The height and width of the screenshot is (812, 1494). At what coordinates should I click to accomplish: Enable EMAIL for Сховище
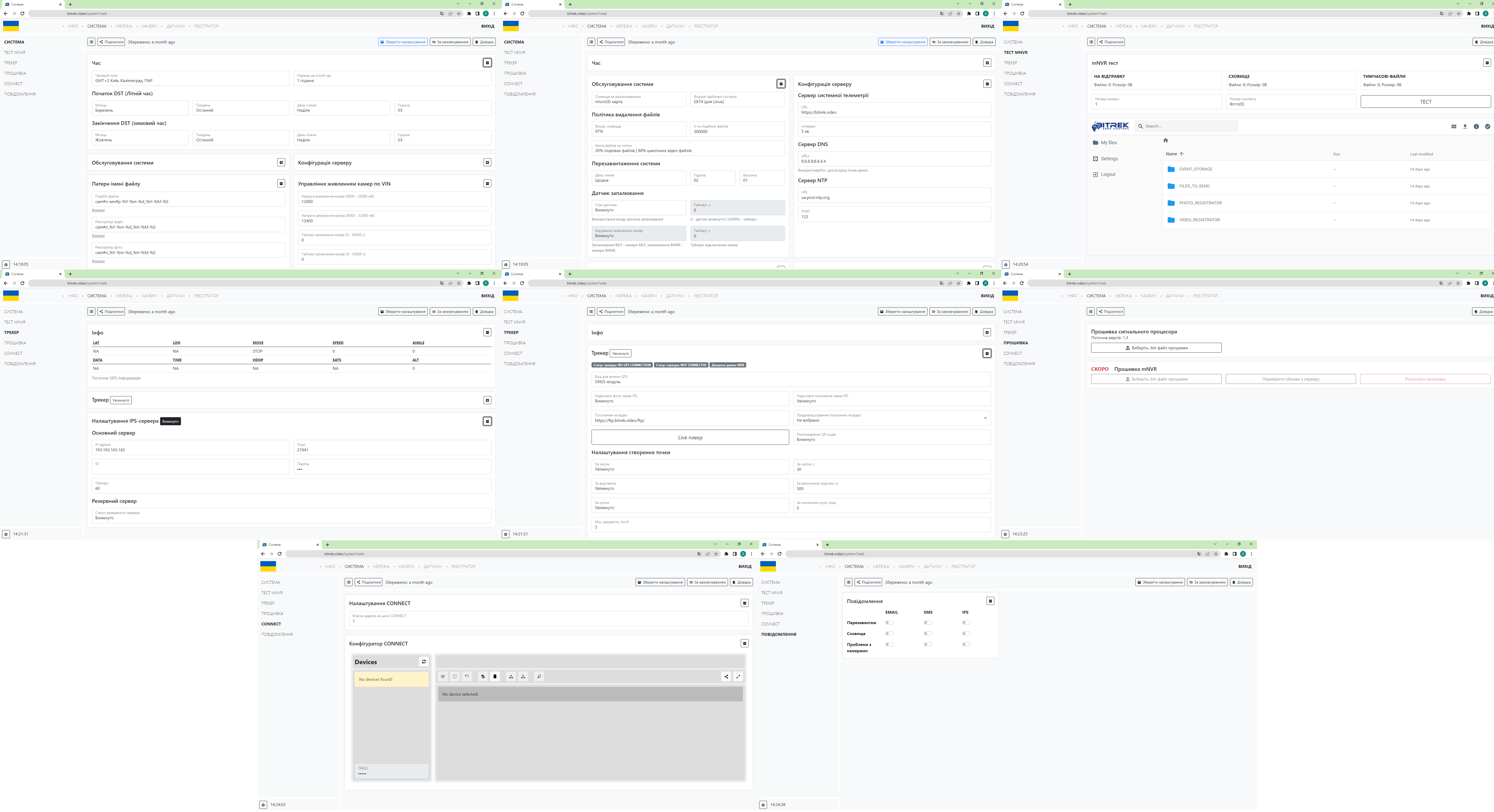[x=889, y=633]
